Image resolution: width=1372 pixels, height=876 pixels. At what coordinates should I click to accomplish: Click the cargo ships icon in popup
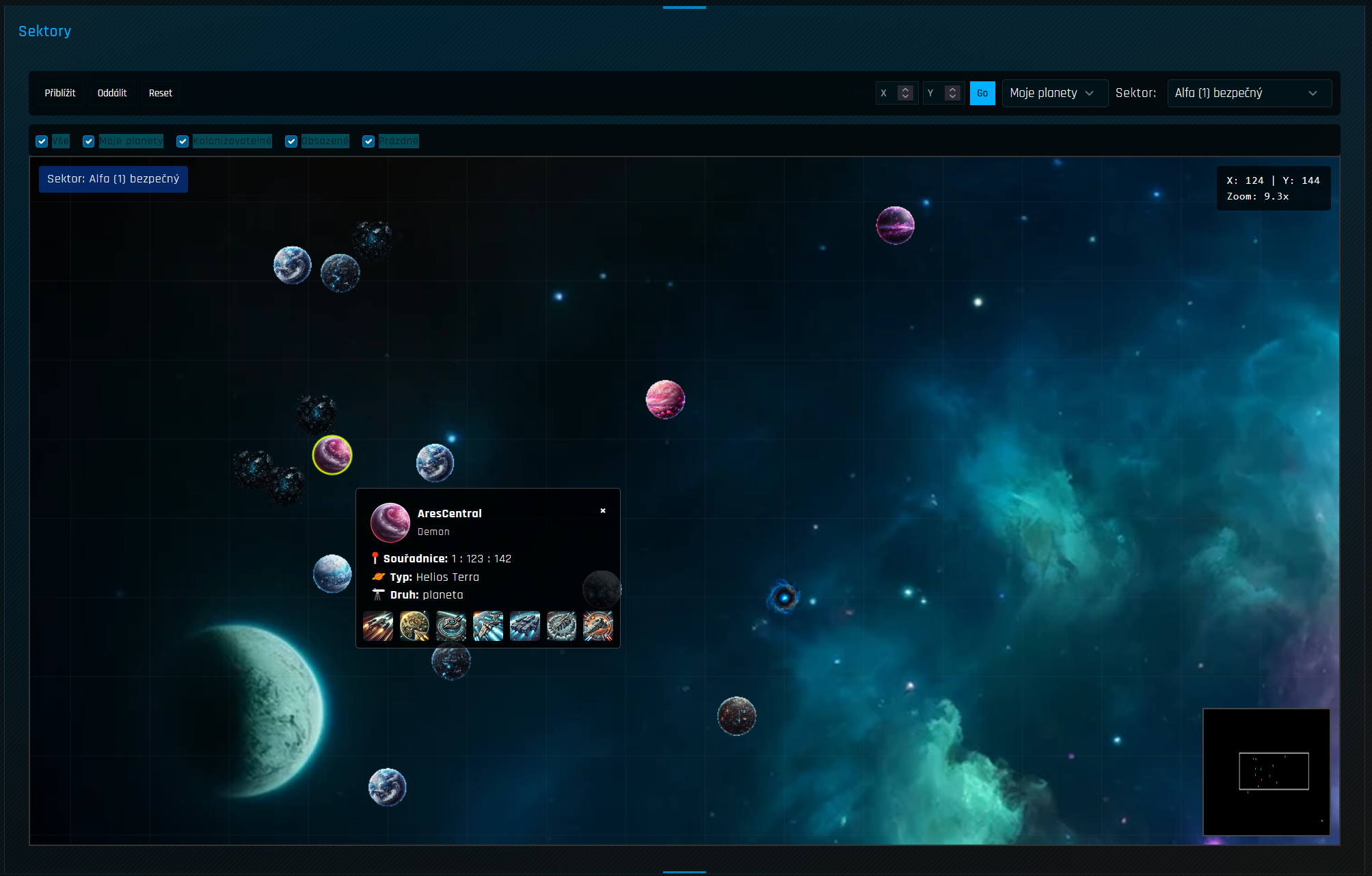pyautogui.click(x=525, y=626)
